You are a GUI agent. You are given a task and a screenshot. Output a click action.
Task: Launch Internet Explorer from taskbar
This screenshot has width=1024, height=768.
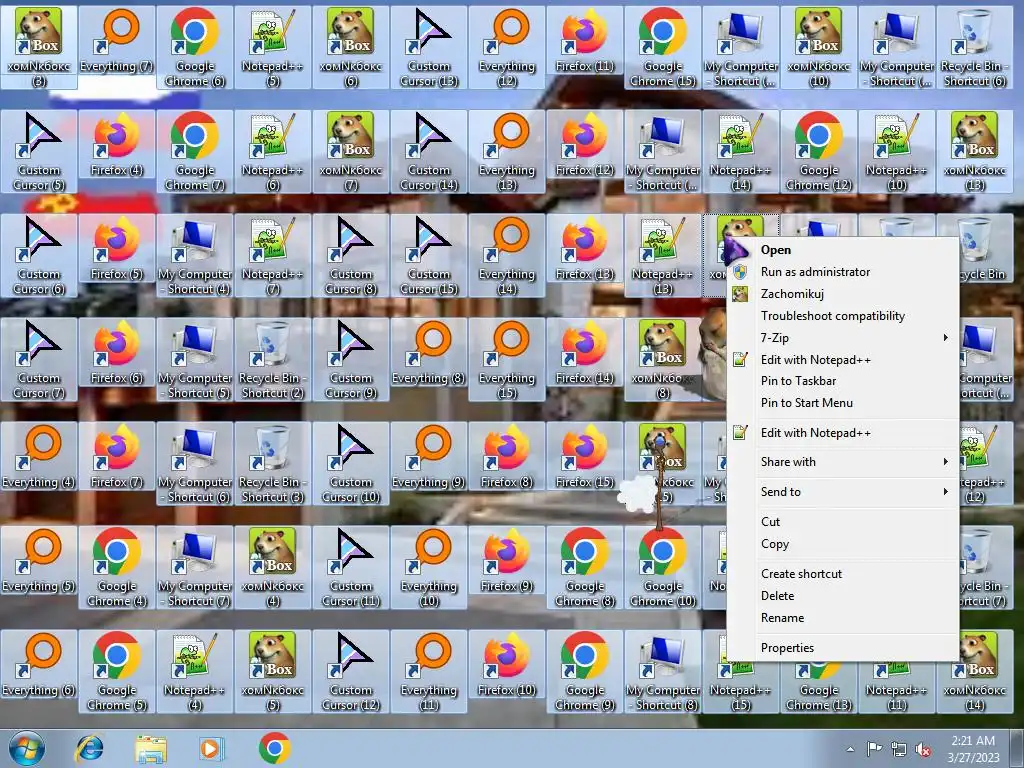pyautogui.click(x=90, y=748)
